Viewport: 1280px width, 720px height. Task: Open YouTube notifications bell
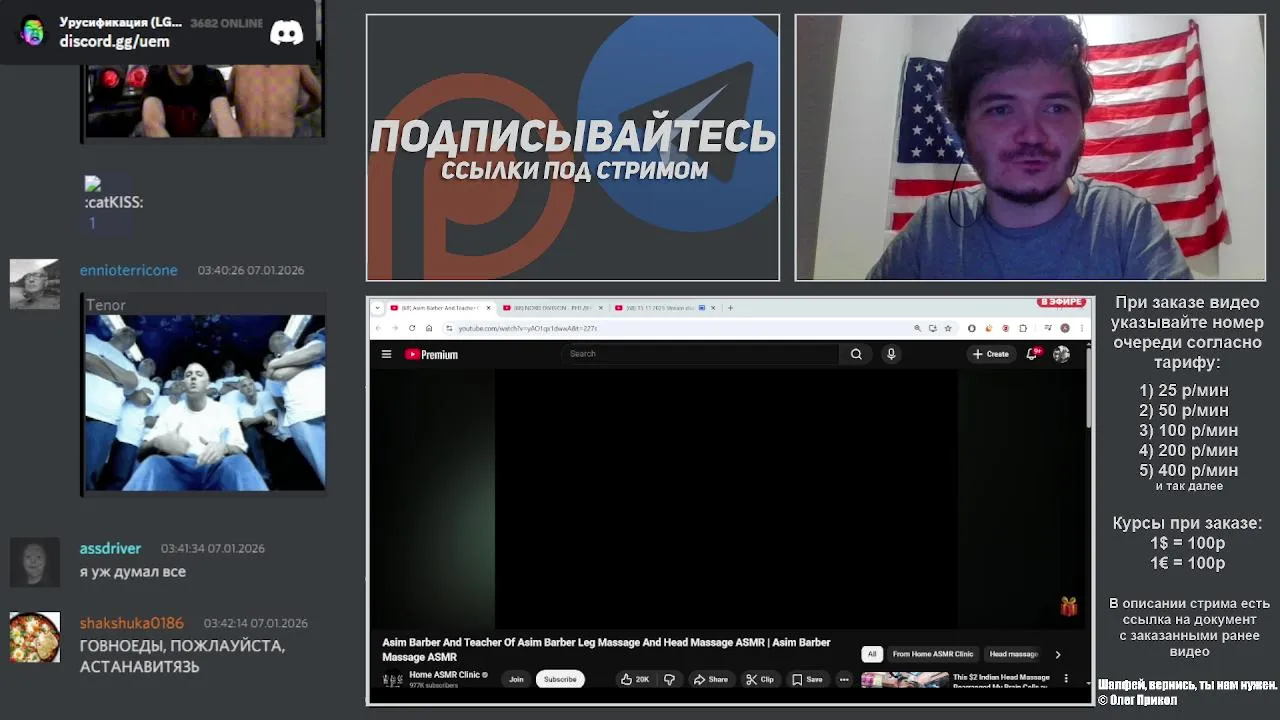pos(1032,354)
